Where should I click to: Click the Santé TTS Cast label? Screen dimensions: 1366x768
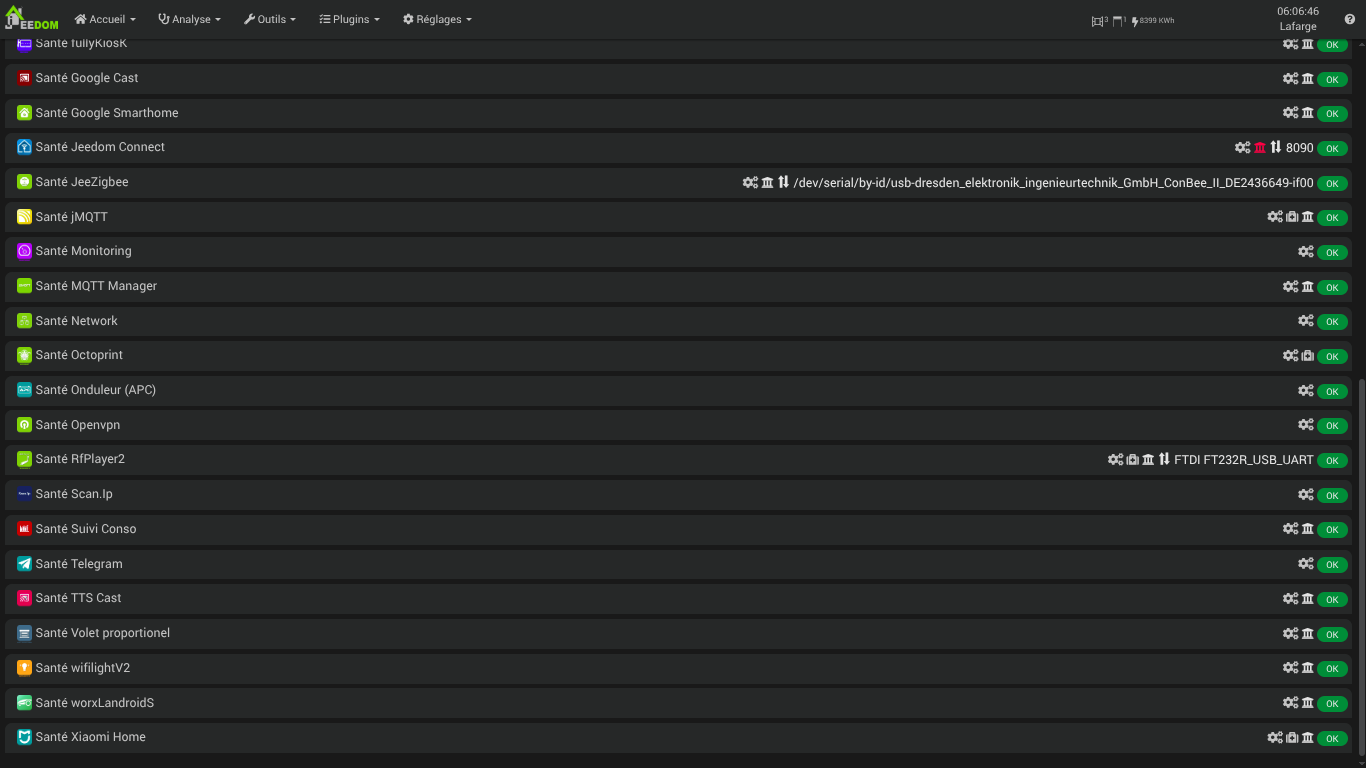[78, 598]
